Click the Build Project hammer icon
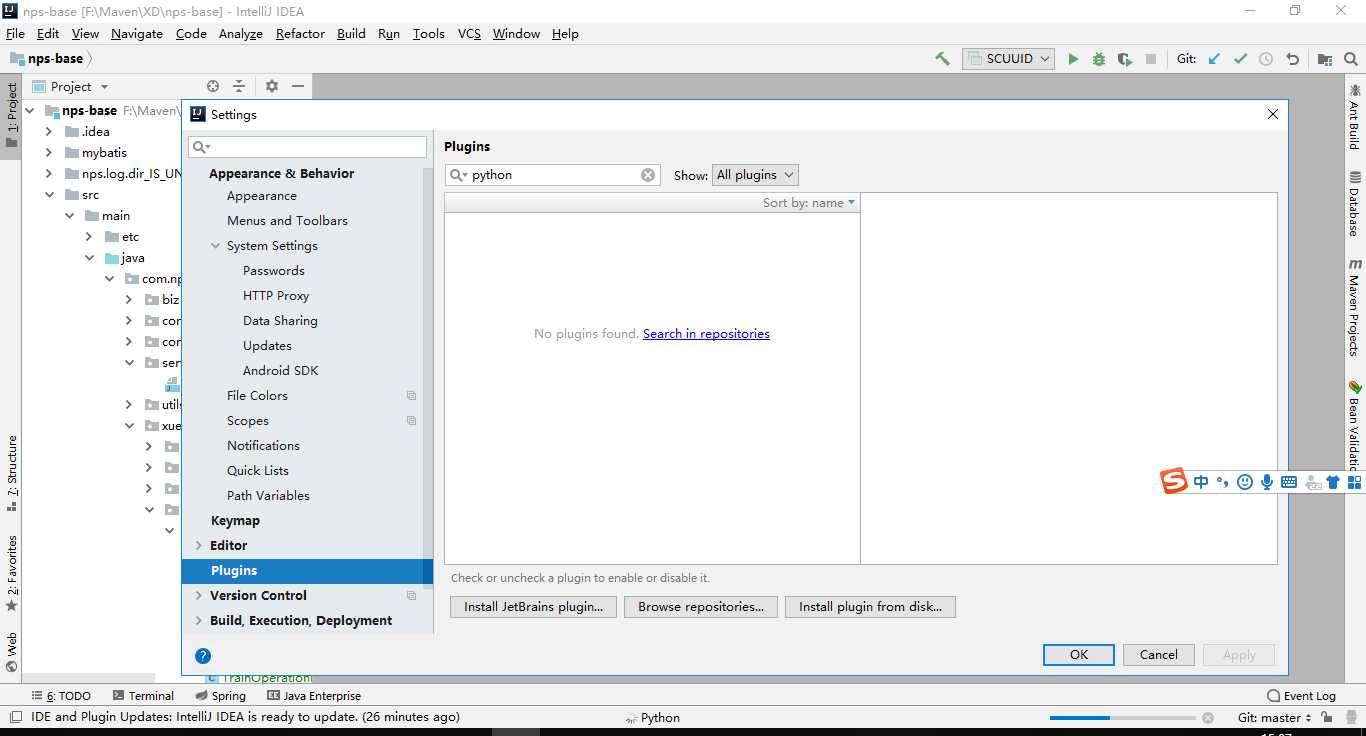 point(942,59)
